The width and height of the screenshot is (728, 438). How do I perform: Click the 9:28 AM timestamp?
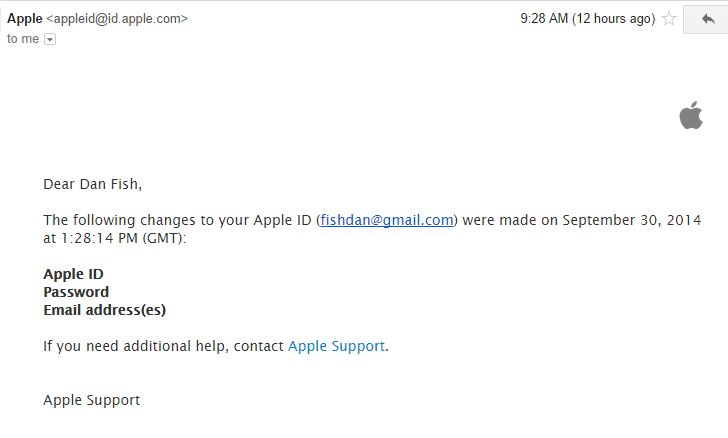544,19
